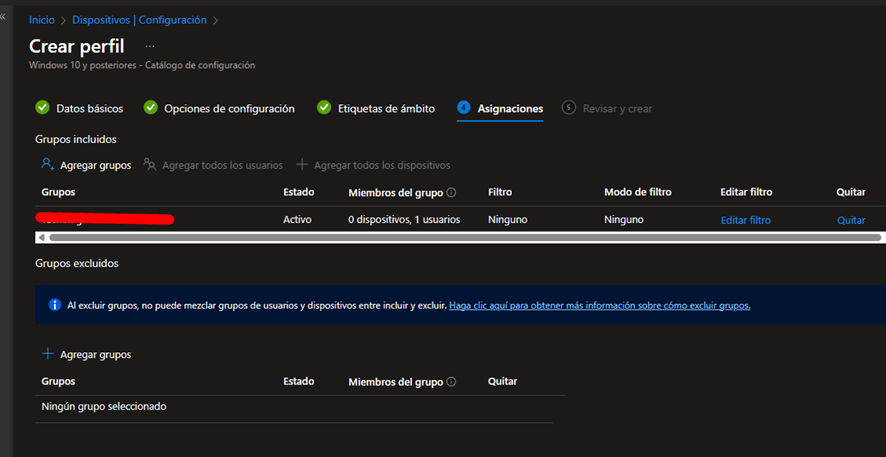Switch to Opciones de configuración step
This screenshot has height=457, width=886.
[229, 108]
